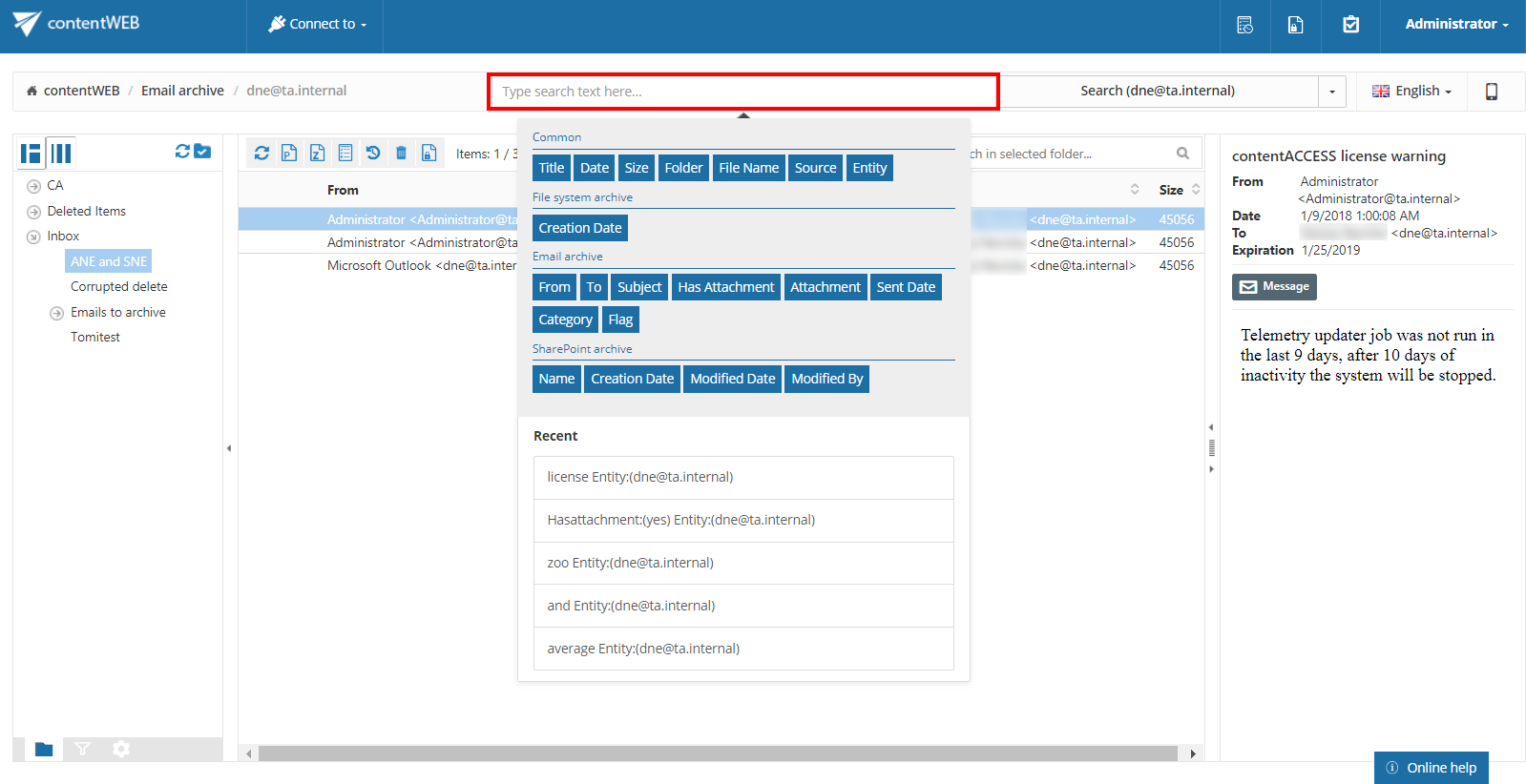Click the in-folder search magnifier icon
1526x784 pixels.
tap(1182, 153)
